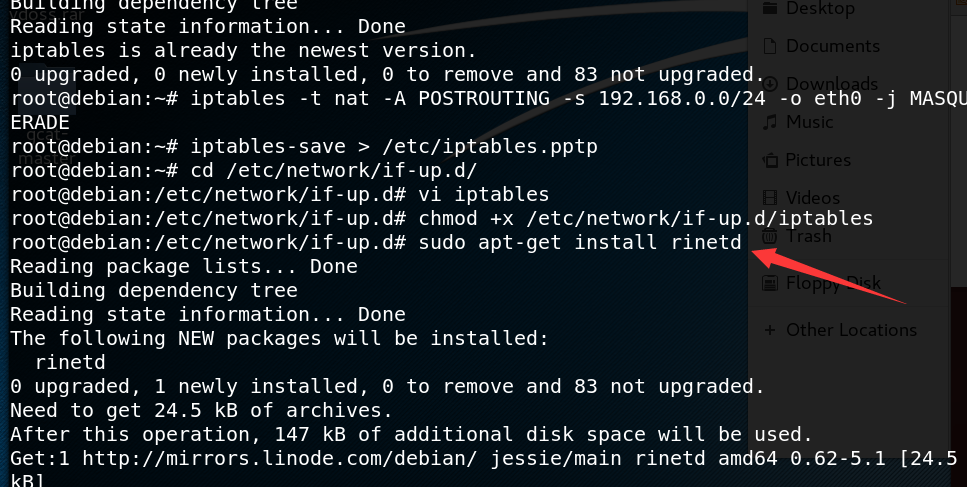Click the Downloads arrow icon
This screenshot has width=967, height=487.
click(x=770, y=84)
